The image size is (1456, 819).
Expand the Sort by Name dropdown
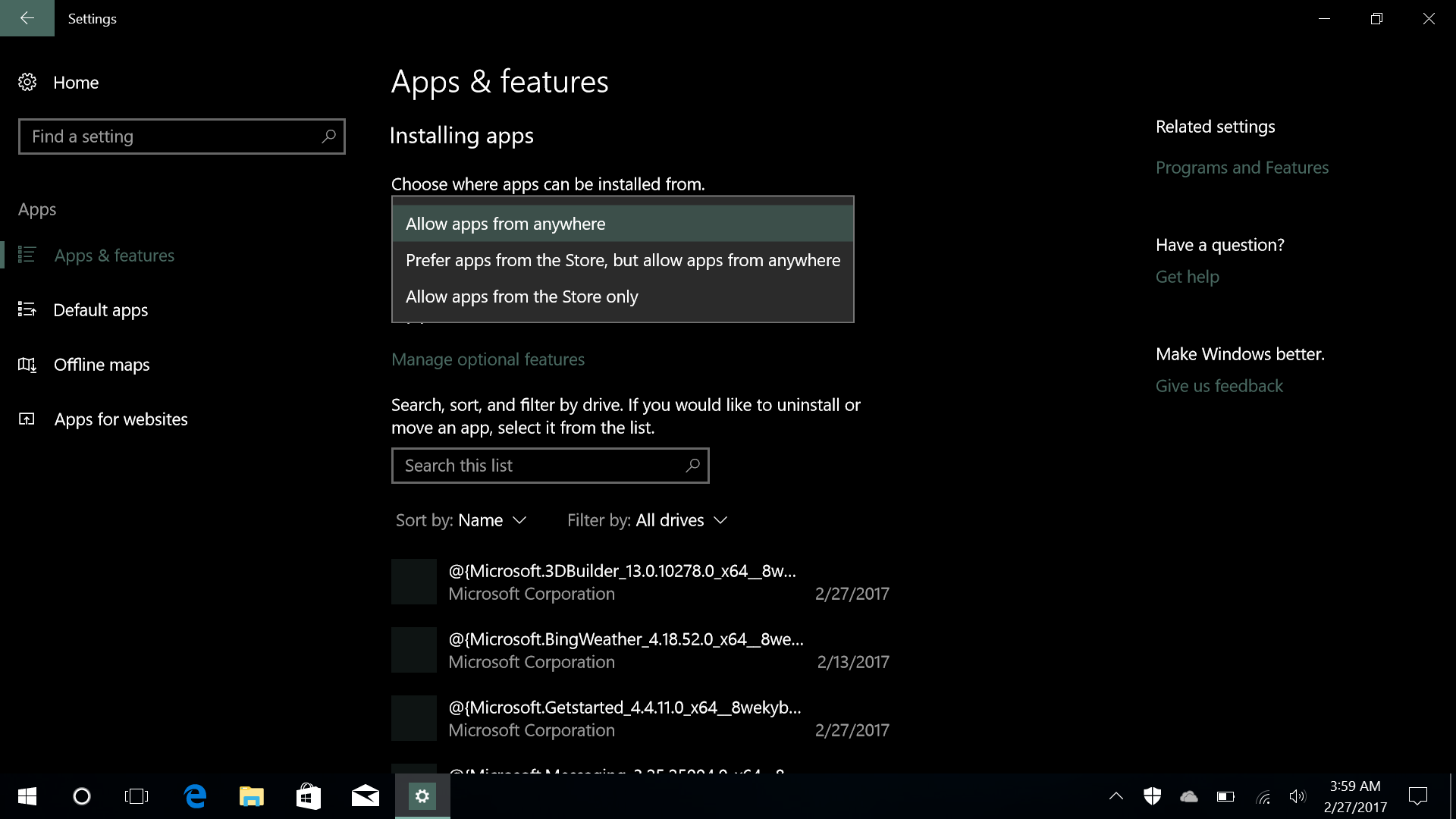461,520
